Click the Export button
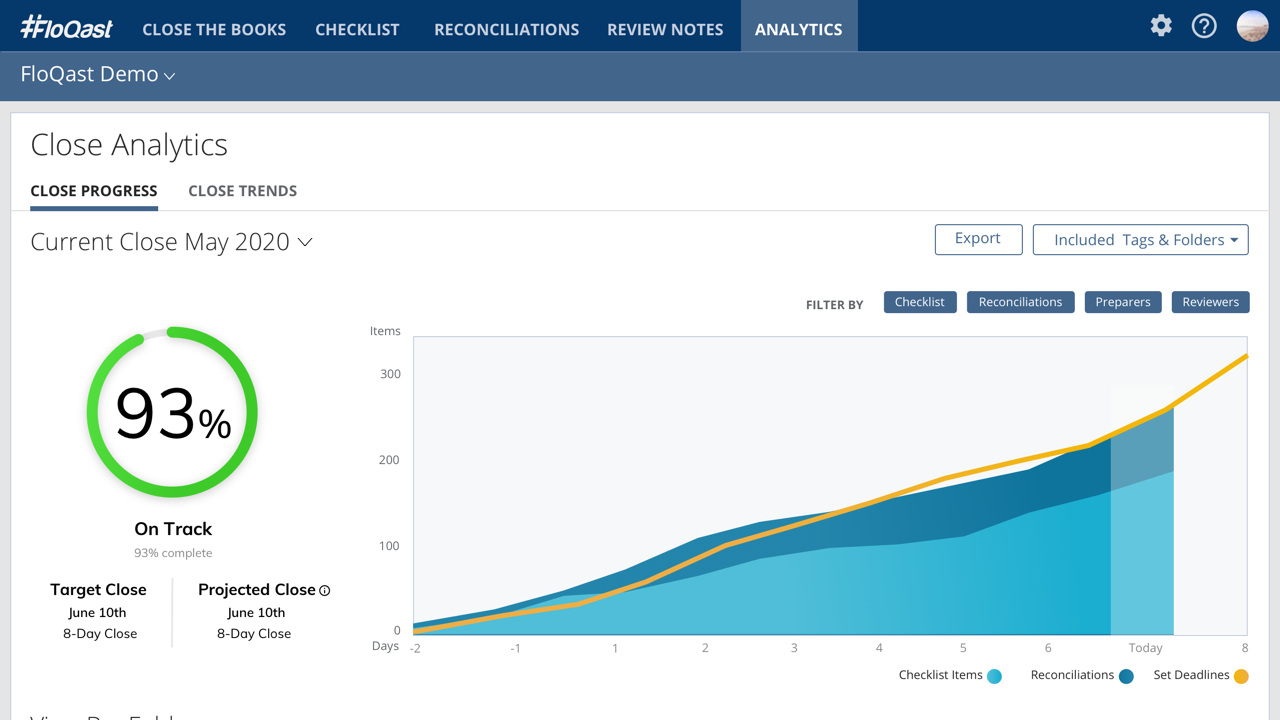The height and width of the screenshot is (720, 1280). point(978,239)
